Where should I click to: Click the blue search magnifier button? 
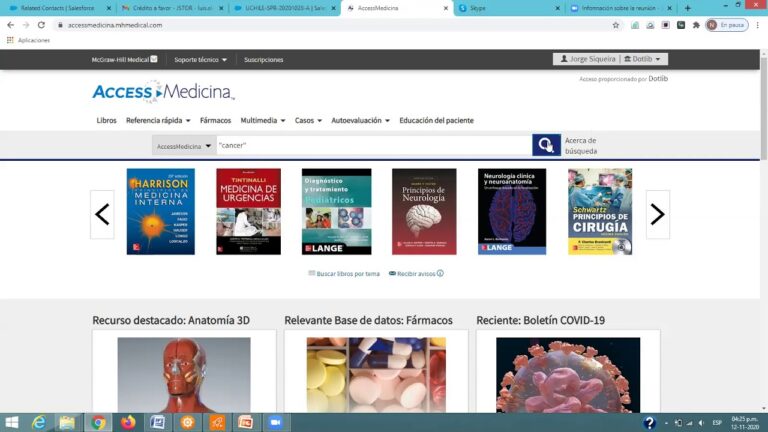point(546,145)
